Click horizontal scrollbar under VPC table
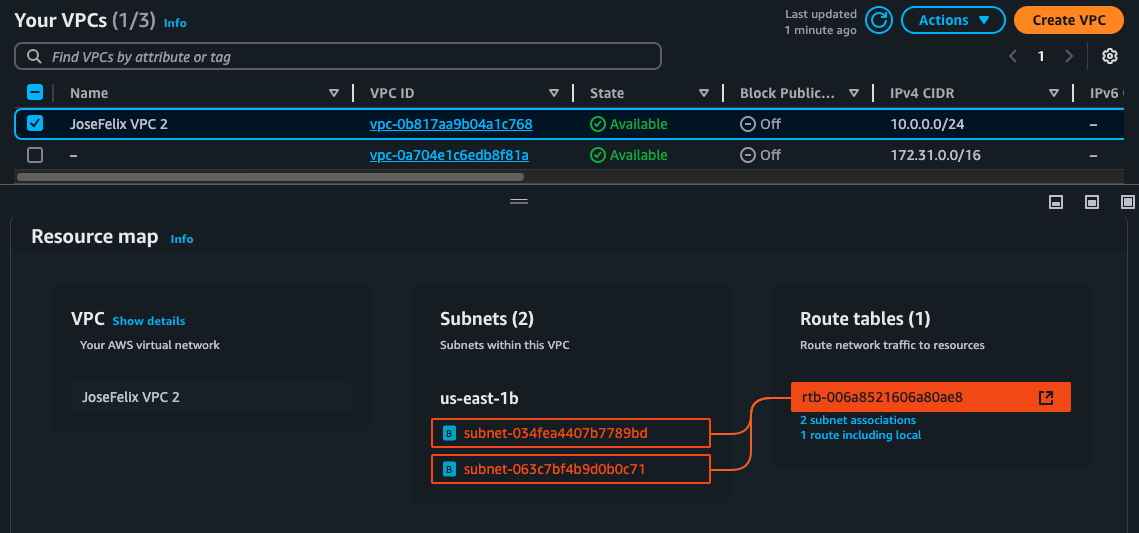Image resolution: width=1139 pixels, height=533 pixels. pyautogui.click(x=269, y=176)
